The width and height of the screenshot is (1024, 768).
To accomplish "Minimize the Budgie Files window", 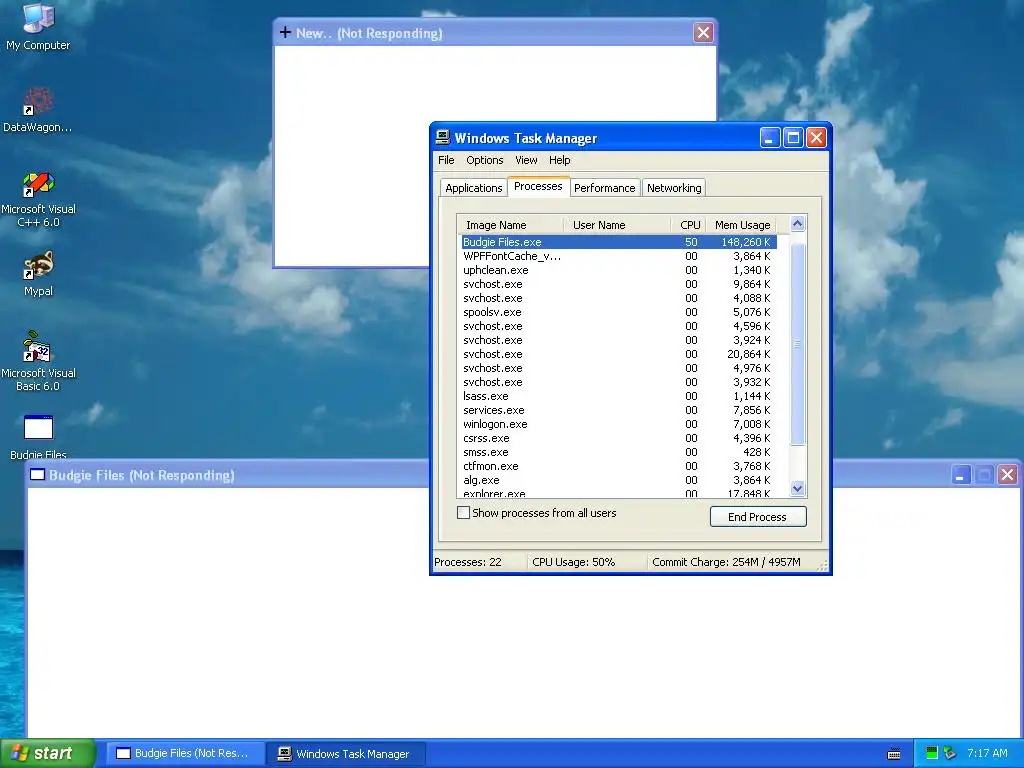I will pyautogui.click(x=960, y=475).
